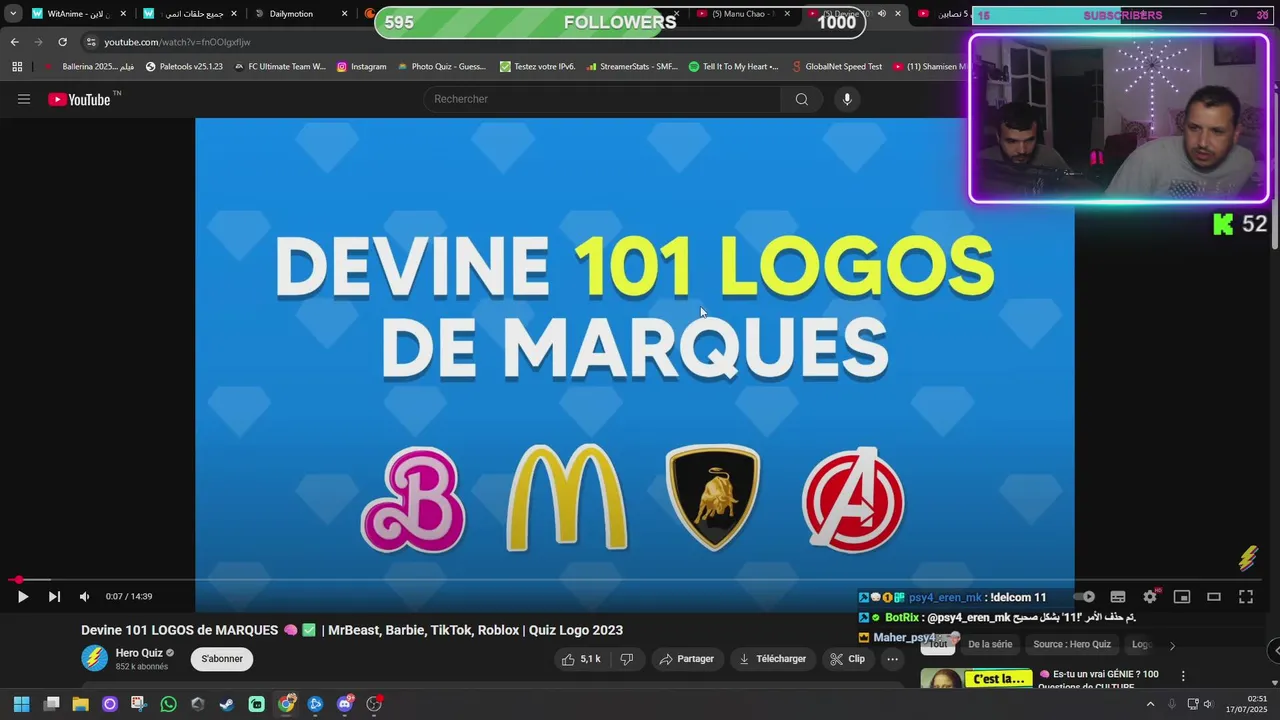The image size is (1280, 720).
Task: Enable theater mode view
Action: click(x=1214, y=597)
